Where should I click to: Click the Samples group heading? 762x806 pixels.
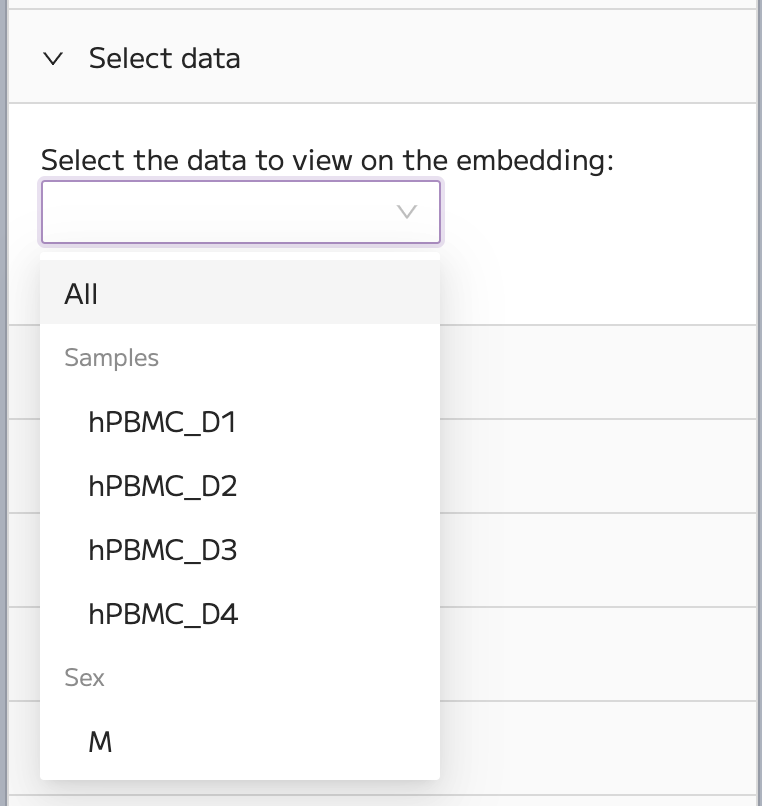pyautogui.click(x=112, y=358)
